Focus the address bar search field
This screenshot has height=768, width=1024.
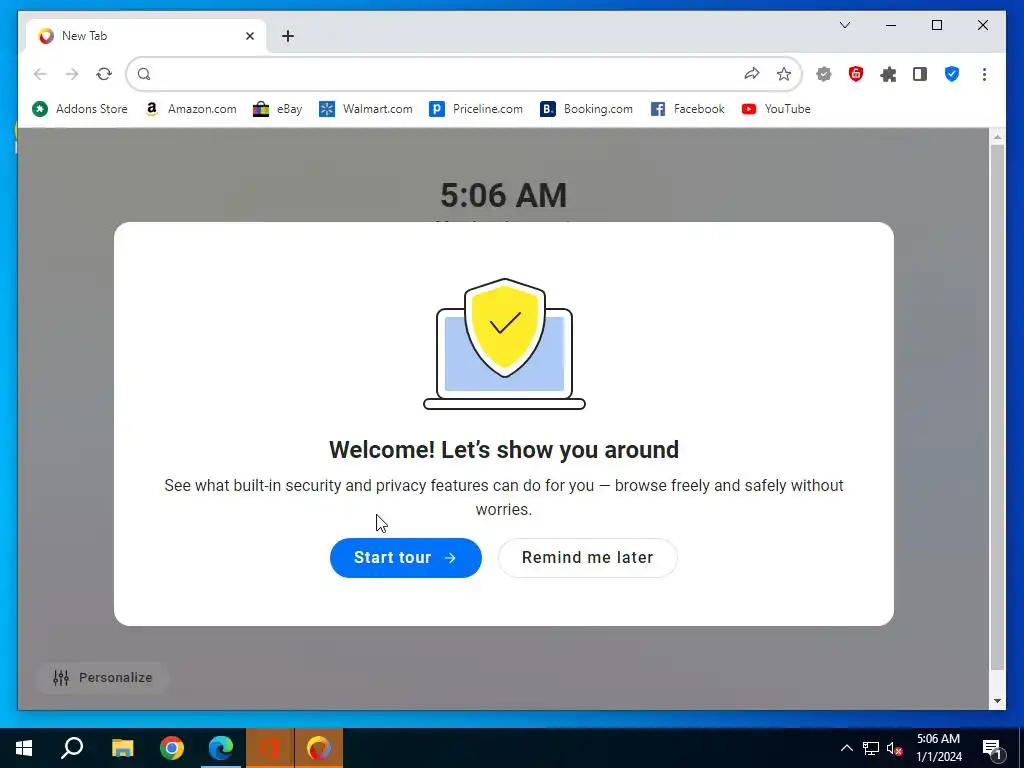444,74
